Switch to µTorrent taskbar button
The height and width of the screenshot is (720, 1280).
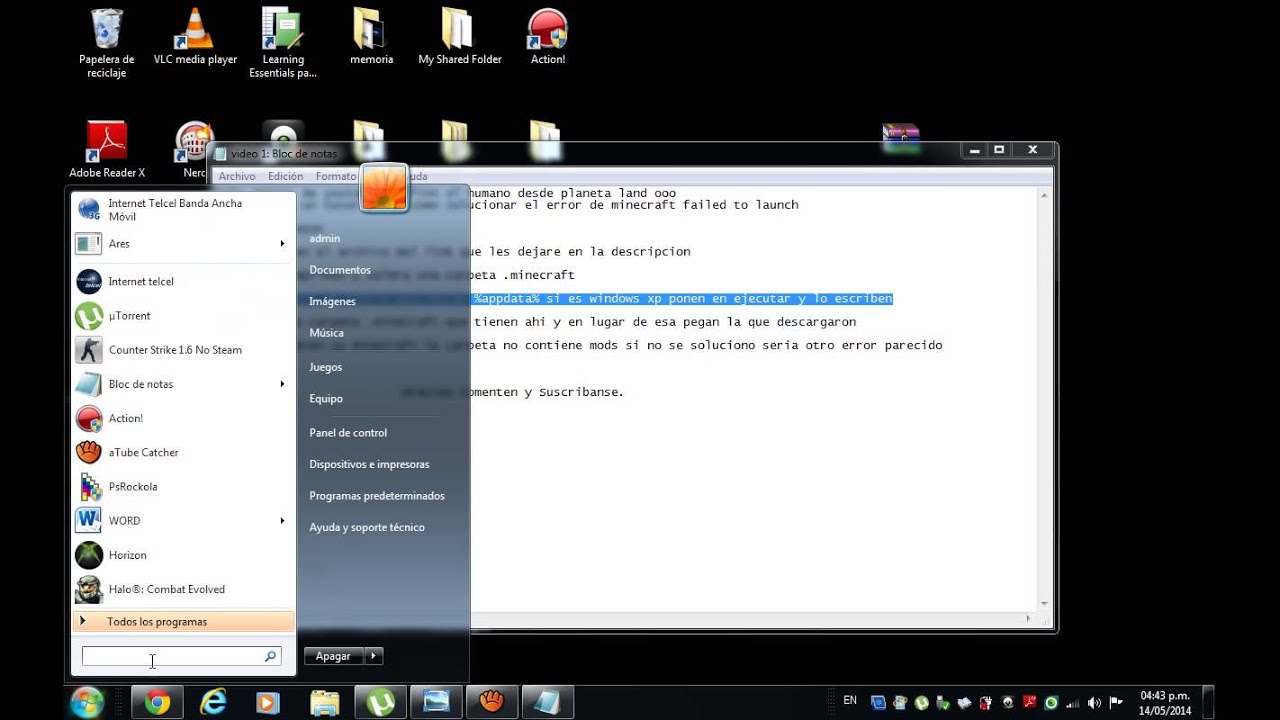point(380,703)
